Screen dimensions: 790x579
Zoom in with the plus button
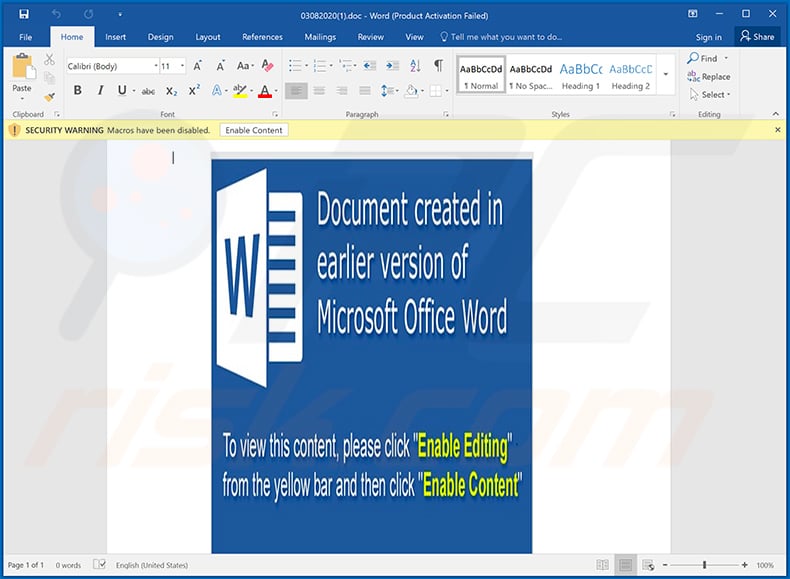pos(744,565)
